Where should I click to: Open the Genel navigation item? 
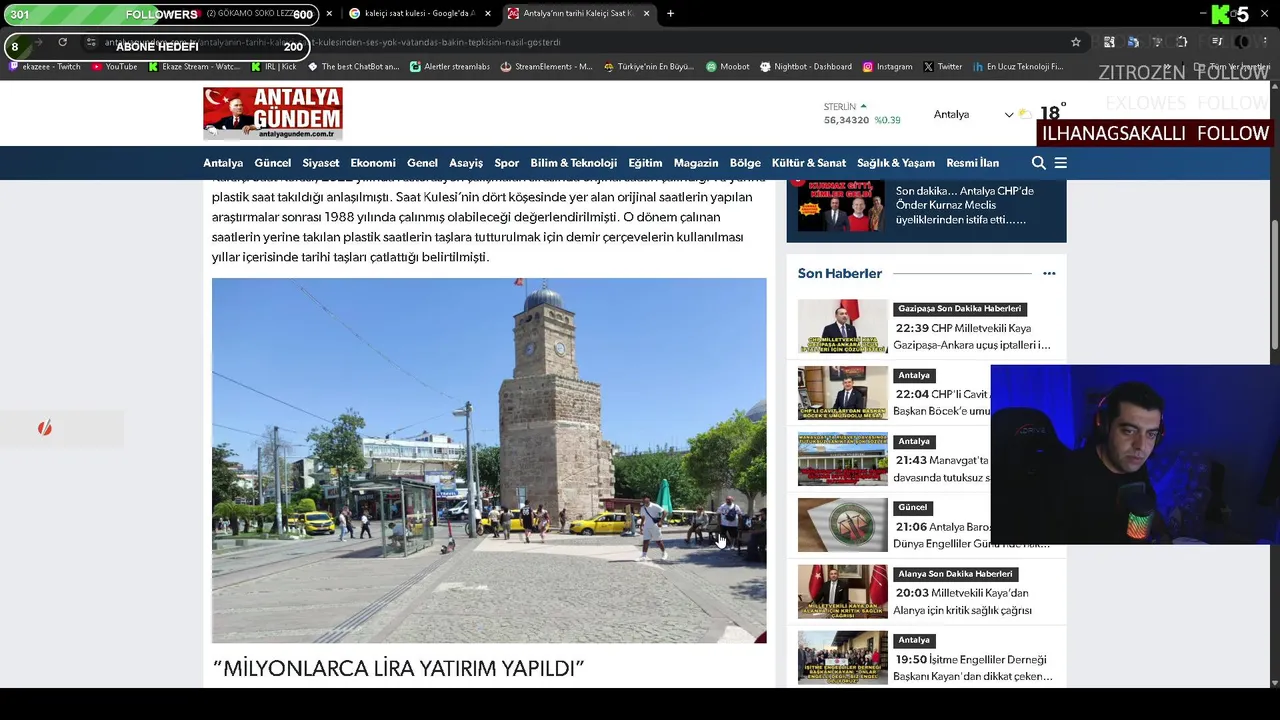422,163
